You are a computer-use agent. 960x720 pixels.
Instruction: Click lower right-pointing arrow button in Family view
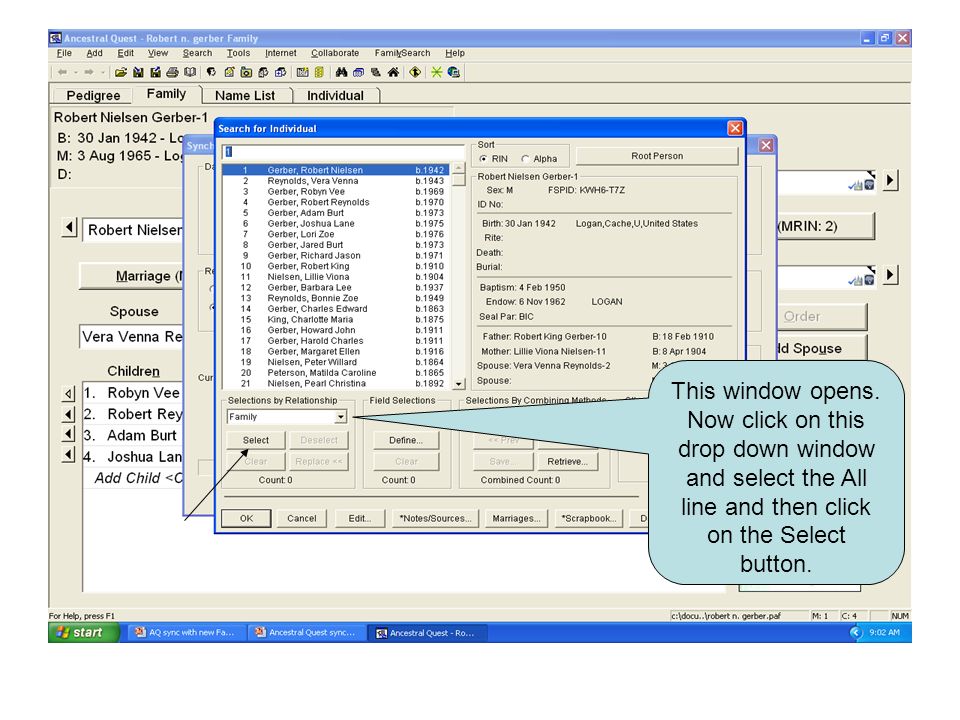[x=890, y=275]
